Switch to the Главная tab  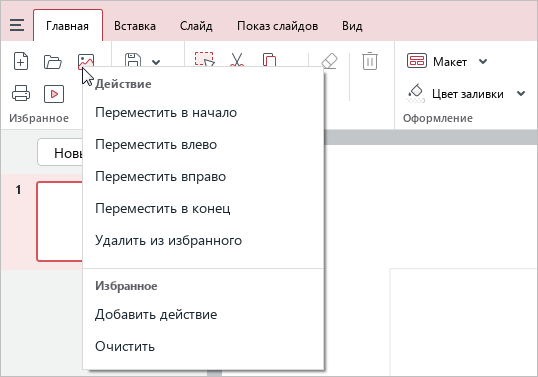pos(68,26)
